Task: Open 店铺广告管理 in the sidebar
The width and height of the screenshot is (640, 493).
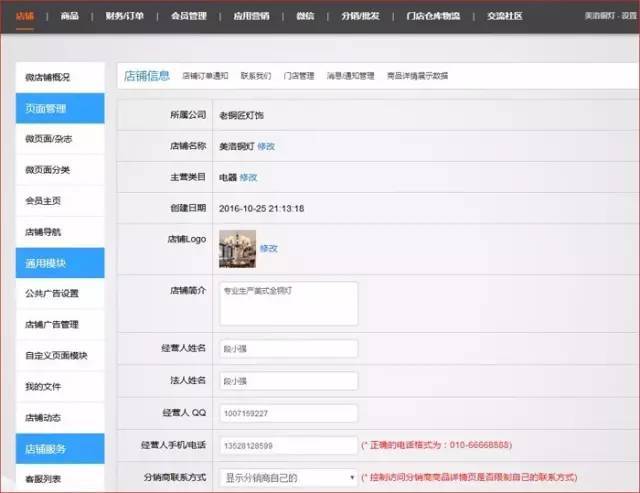Action: (x=60, y=324)
